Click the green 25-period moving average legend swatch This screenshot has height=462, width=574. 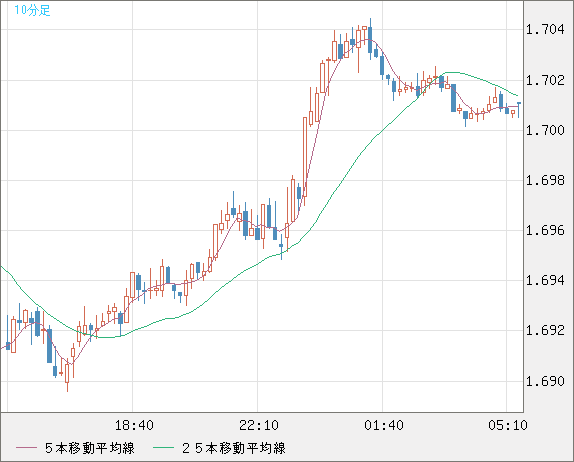(163, 448)
